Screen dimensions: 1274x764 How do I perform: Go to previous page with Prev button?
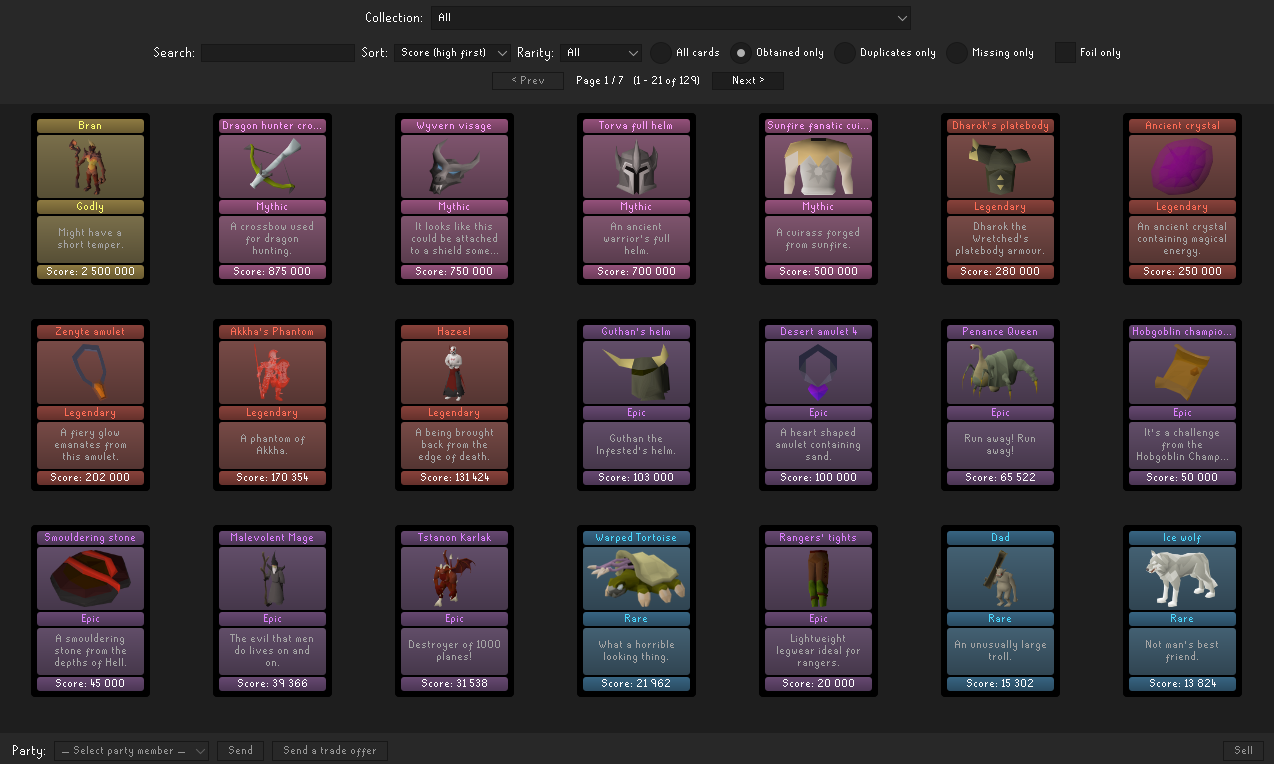pyautogui.click(x=528, y=81)
